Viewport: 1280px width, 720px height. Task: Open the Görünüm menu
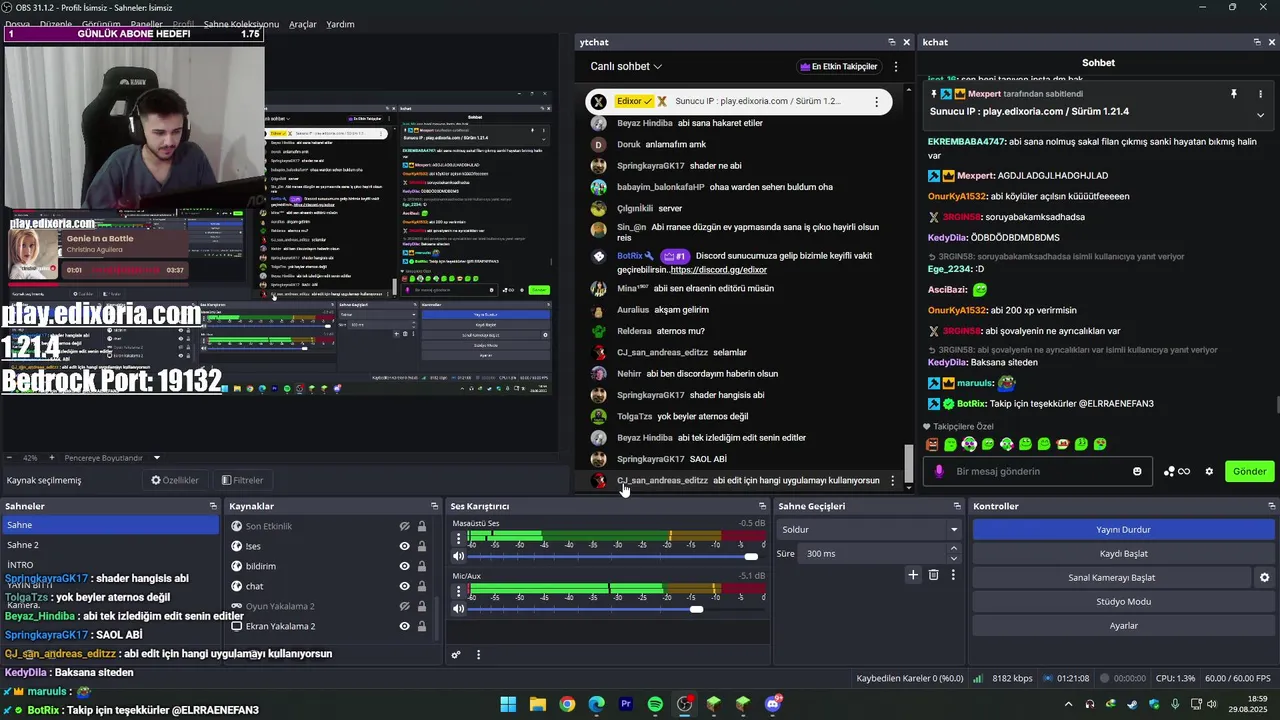point(102,24)
